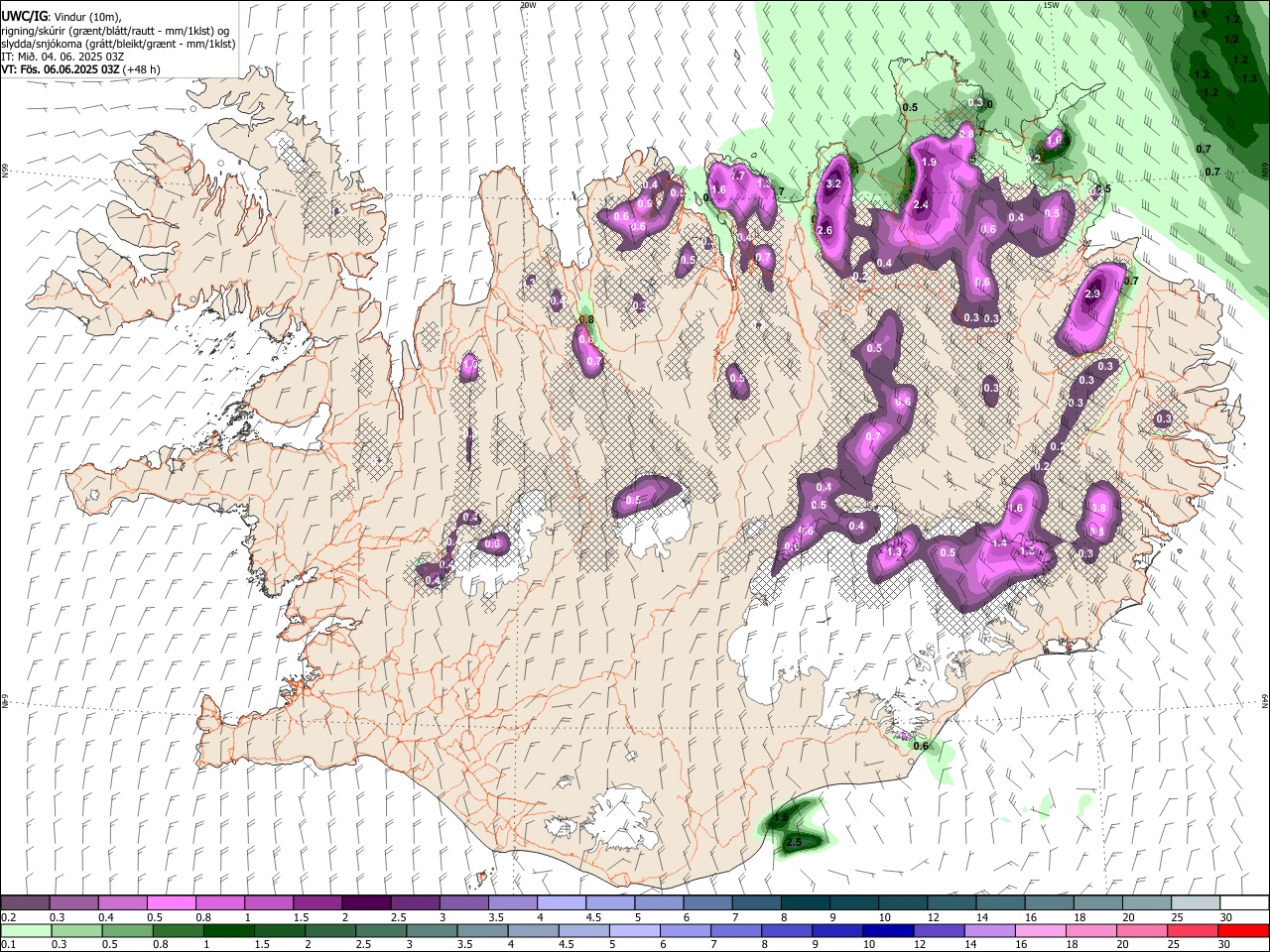
Task: Click the '3.2' snowfall value on the map
Action: tap(833, 183)
